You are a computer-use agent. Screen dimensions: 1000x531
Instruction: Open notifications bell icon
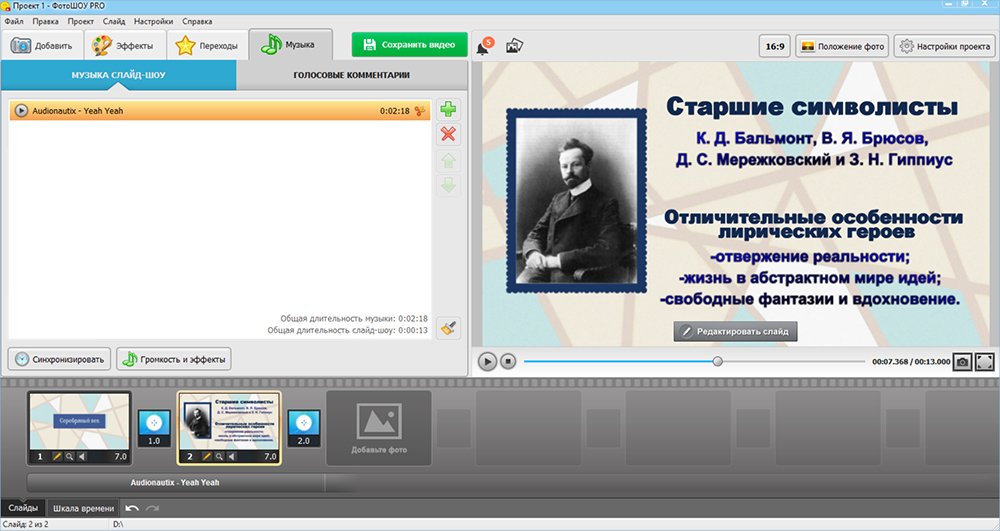pyautogui.click(x=482, y=47)
